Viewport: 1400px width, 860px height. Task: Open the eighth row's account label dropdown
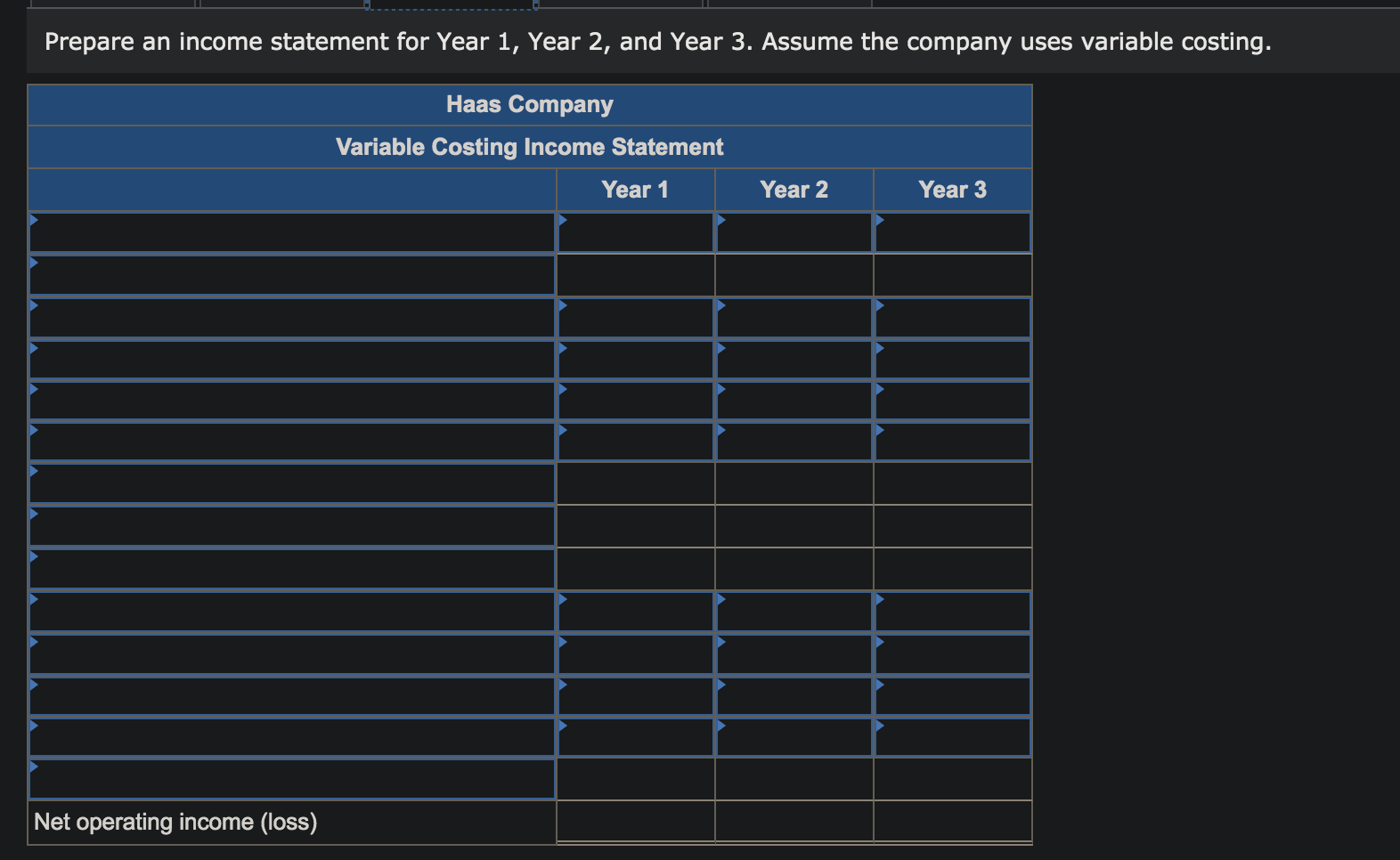(292, 526)
